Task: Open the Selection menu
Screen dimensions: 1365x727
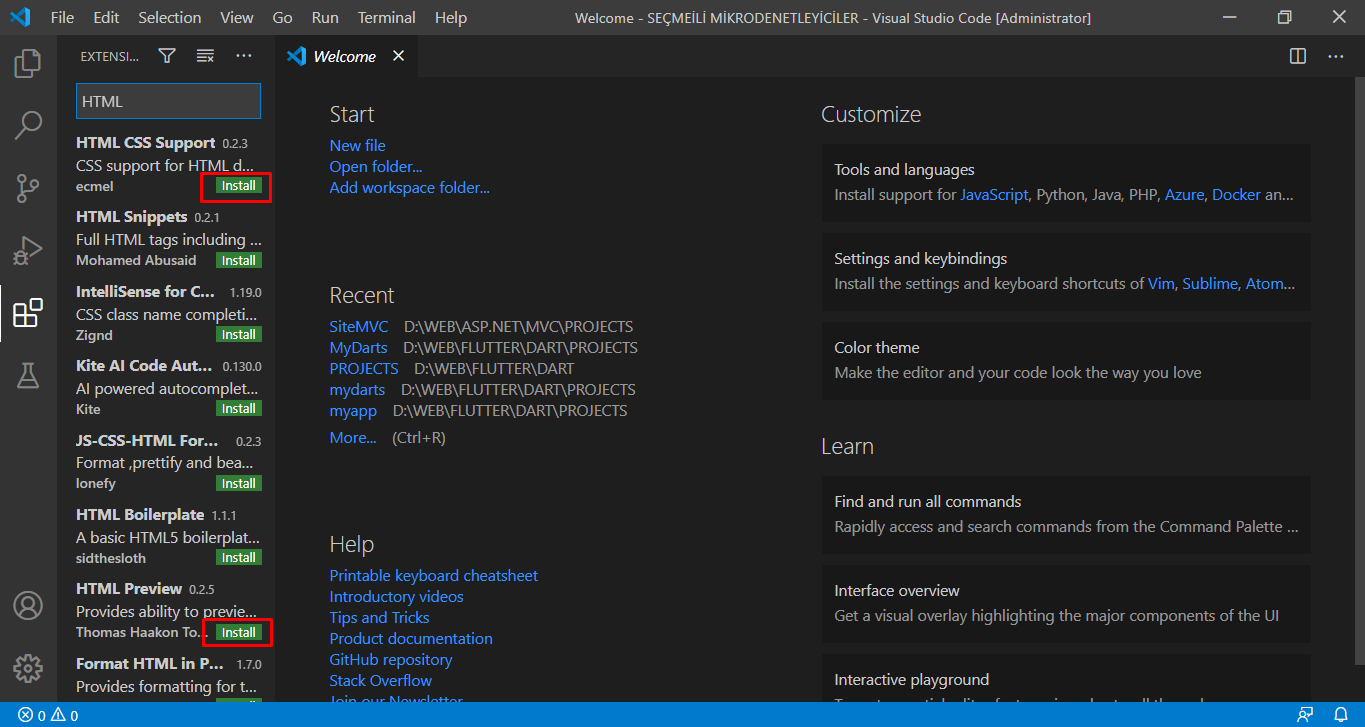Action: 169,18
